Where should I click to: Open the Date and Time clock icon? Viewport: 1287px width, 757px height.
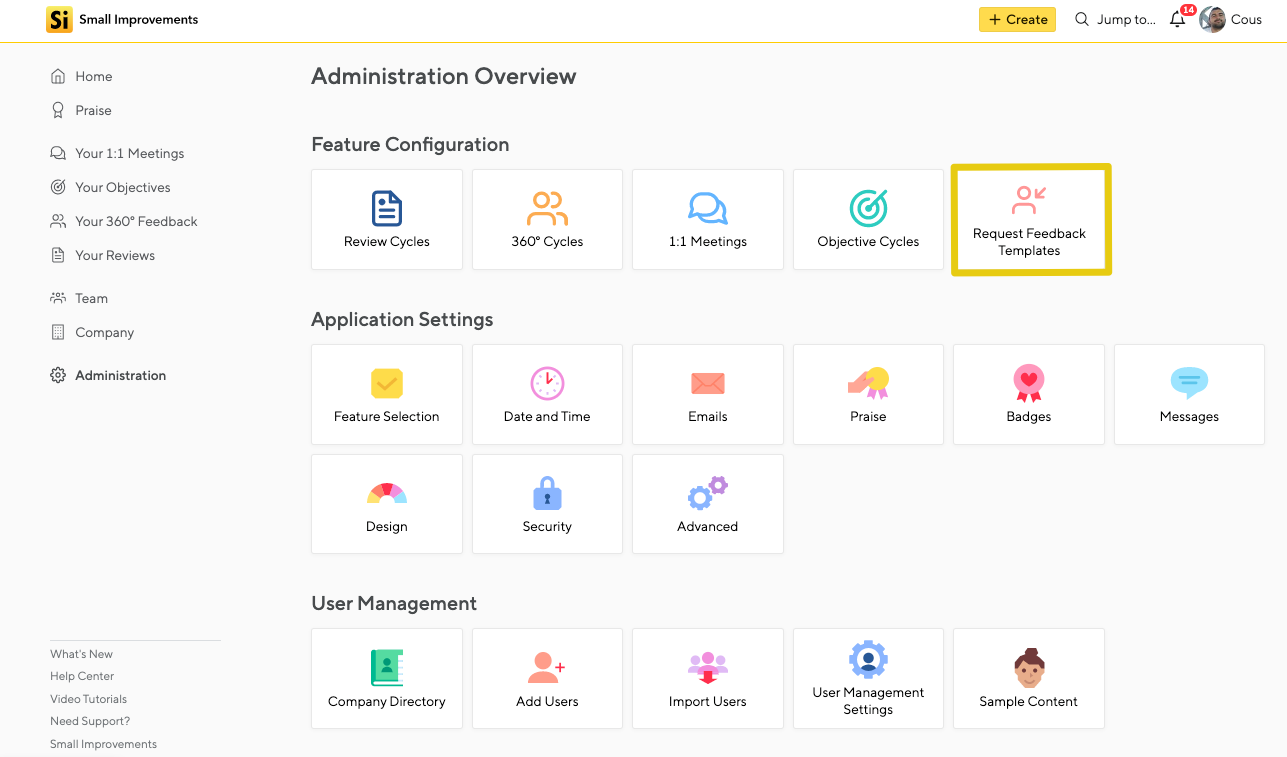pos(547,384)
